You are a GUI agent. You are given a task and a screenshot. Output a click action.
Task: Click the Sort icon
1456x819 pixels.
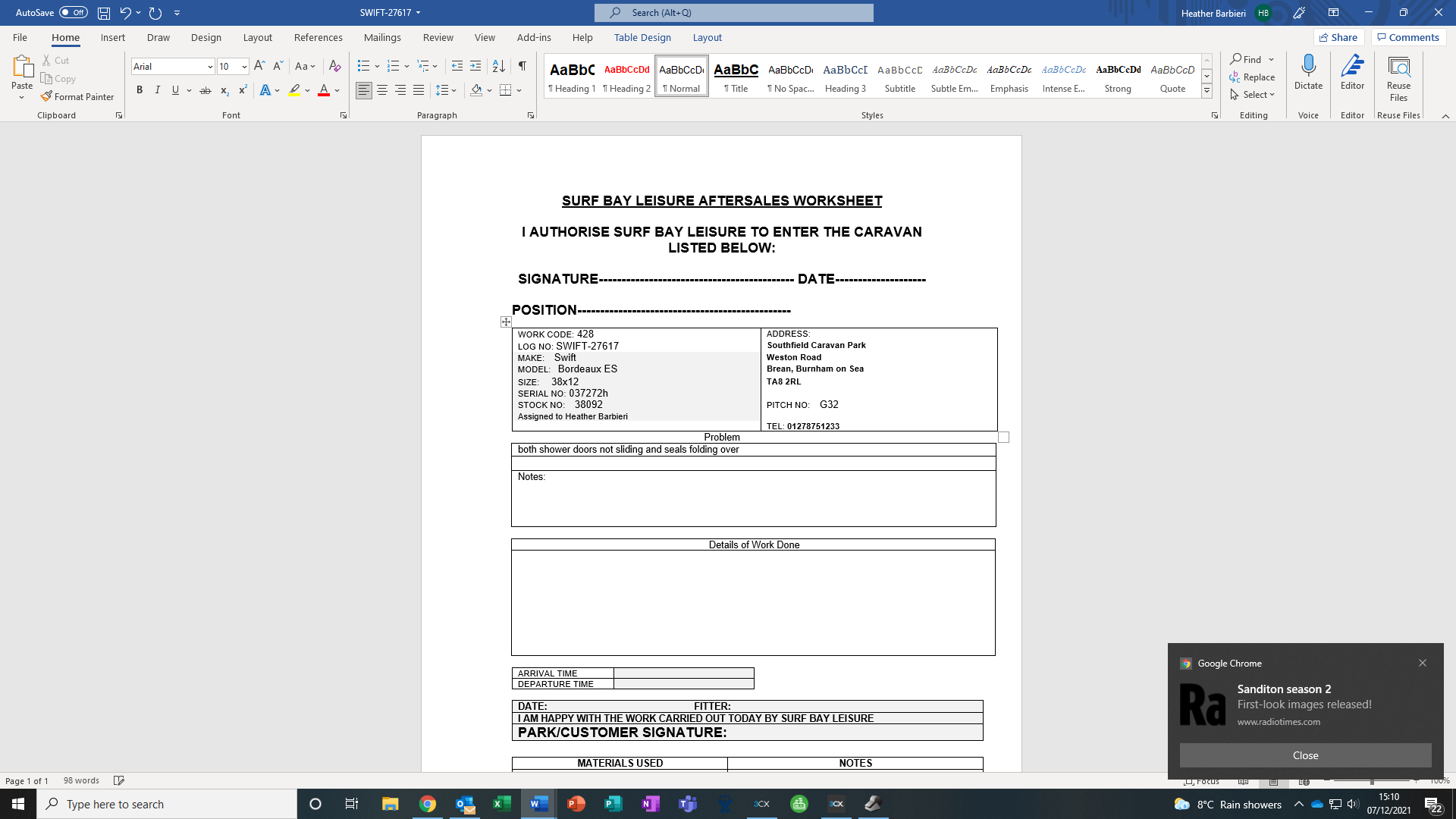[x=498, y=66]
